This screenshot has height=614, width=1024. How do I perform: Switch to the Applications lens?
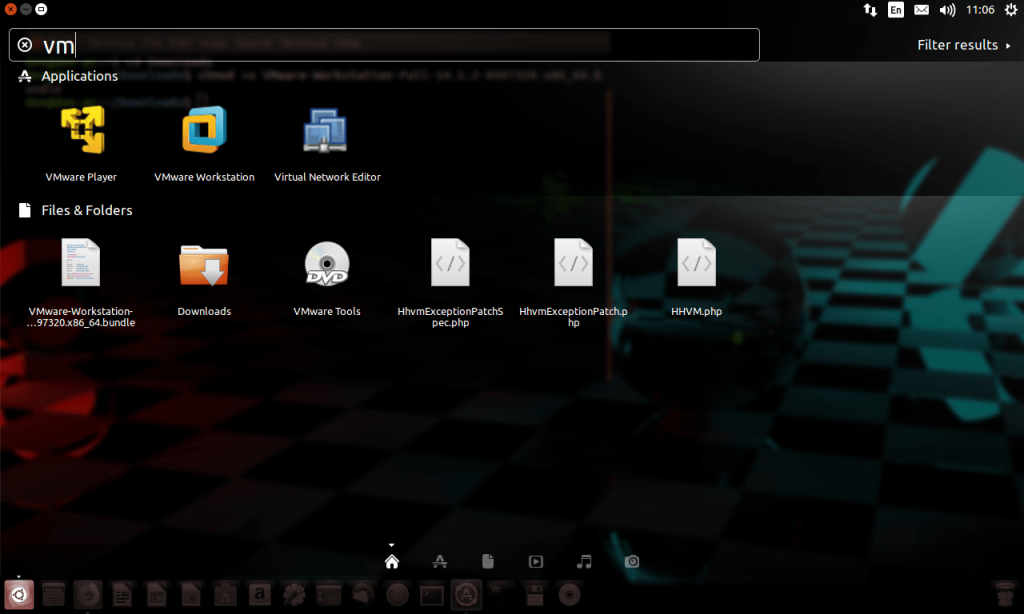[x=440, y=562]
